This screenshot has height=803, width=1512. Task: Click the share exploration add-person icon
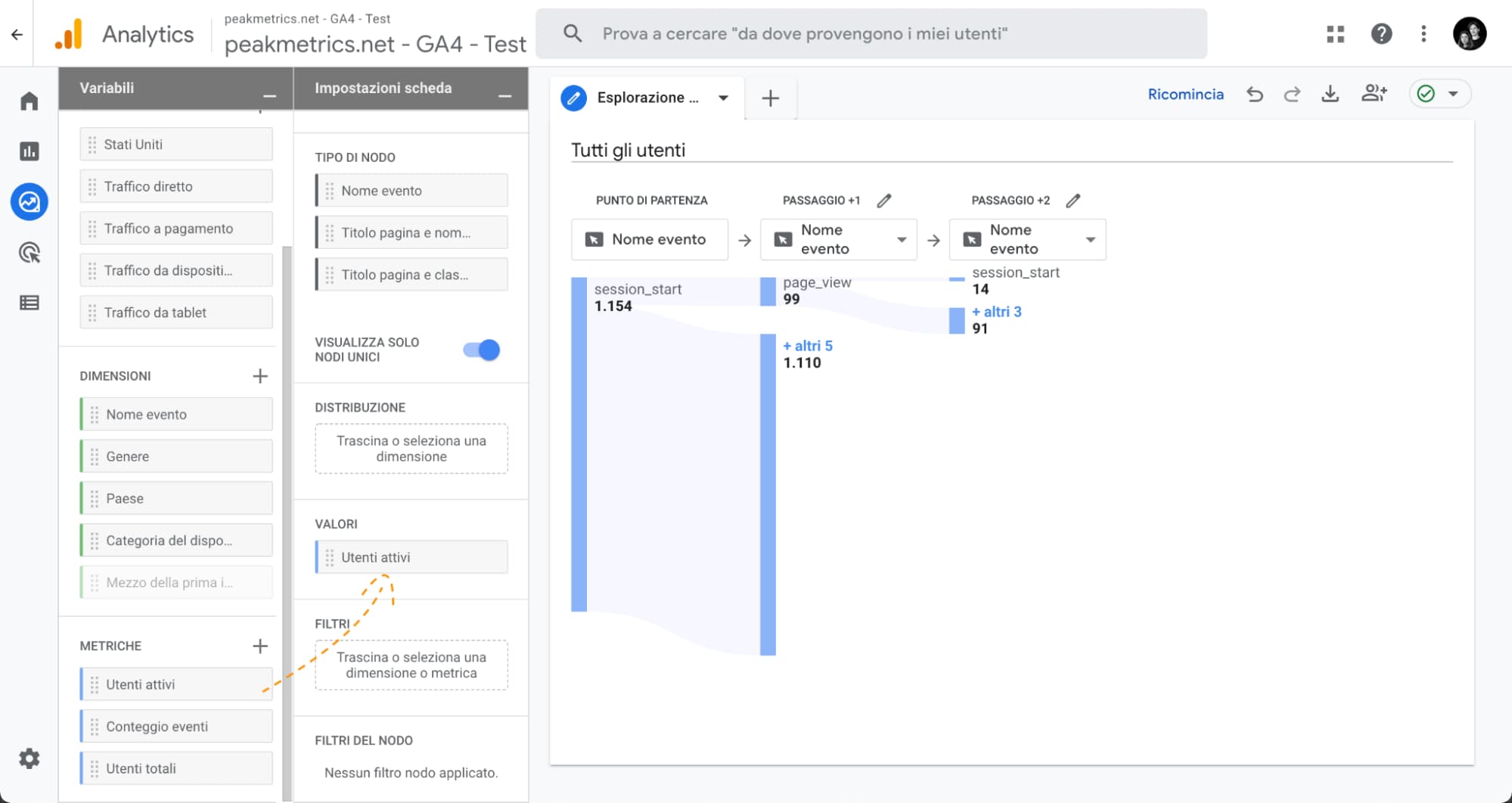click(x=1374, y=94)
